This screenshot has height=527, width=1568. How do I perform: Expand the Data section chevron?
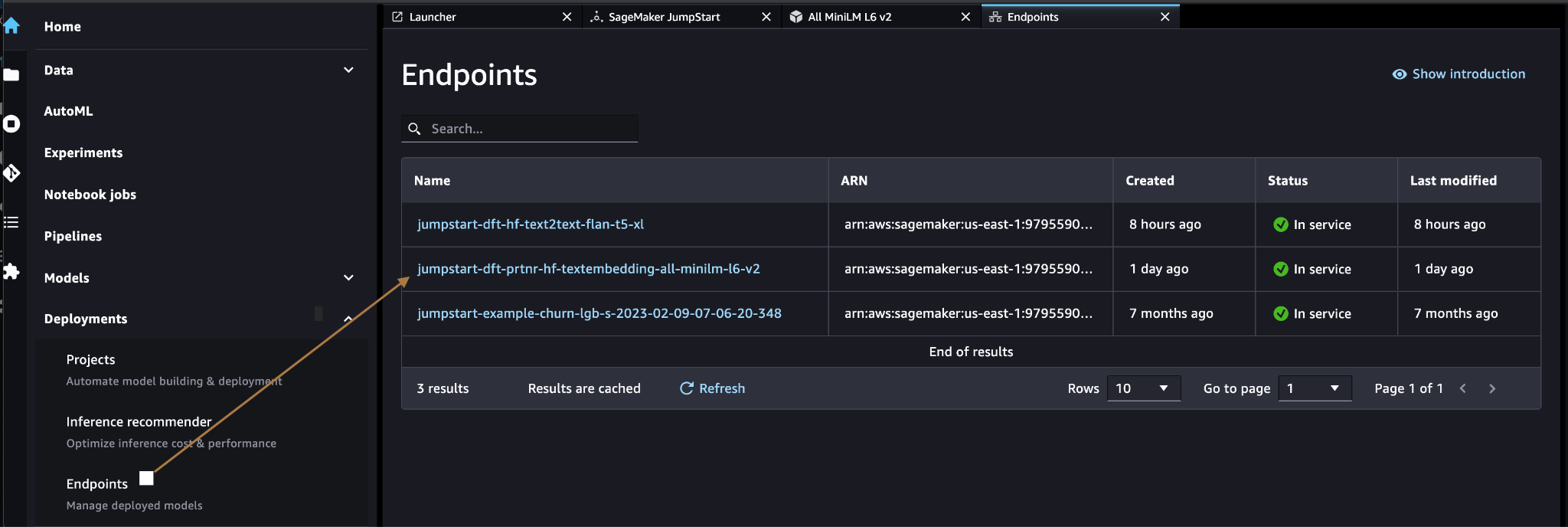pyautogui.click(x=348, y=70)
